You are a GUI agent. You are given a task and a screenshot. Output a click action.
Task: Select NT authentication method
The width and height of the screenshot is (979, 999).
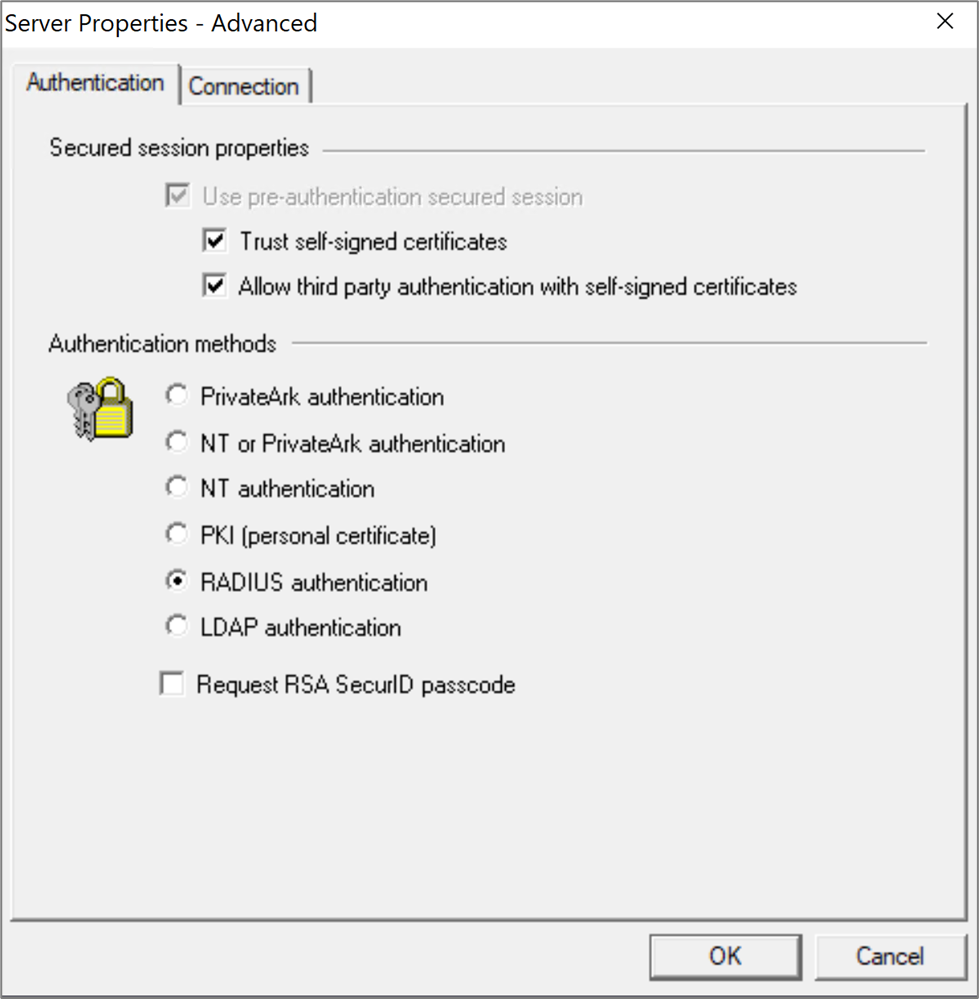pos(177,488)
